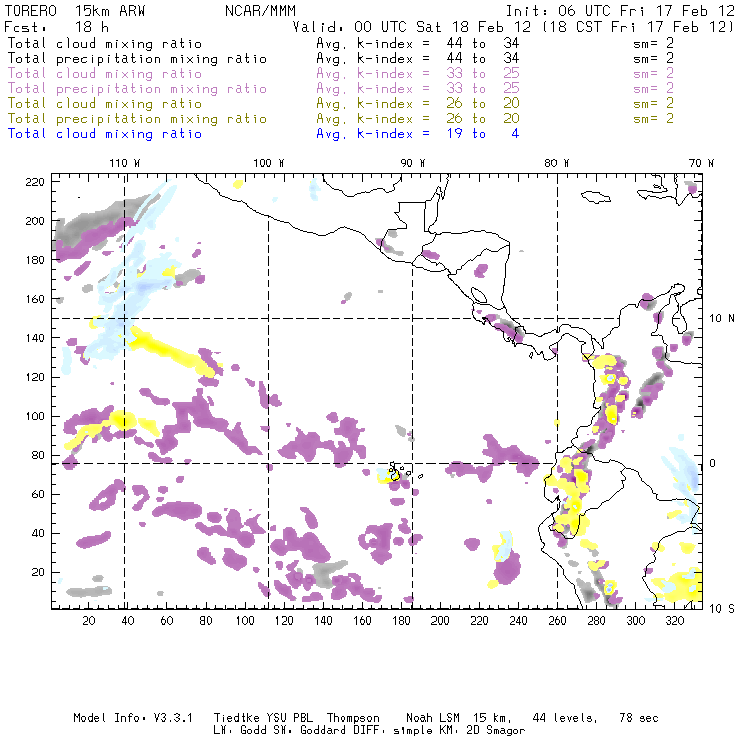Select "Avg. k-index =" in the blue legend row
This screenshot has height=740, width=740.
click(x=373, y=134)
